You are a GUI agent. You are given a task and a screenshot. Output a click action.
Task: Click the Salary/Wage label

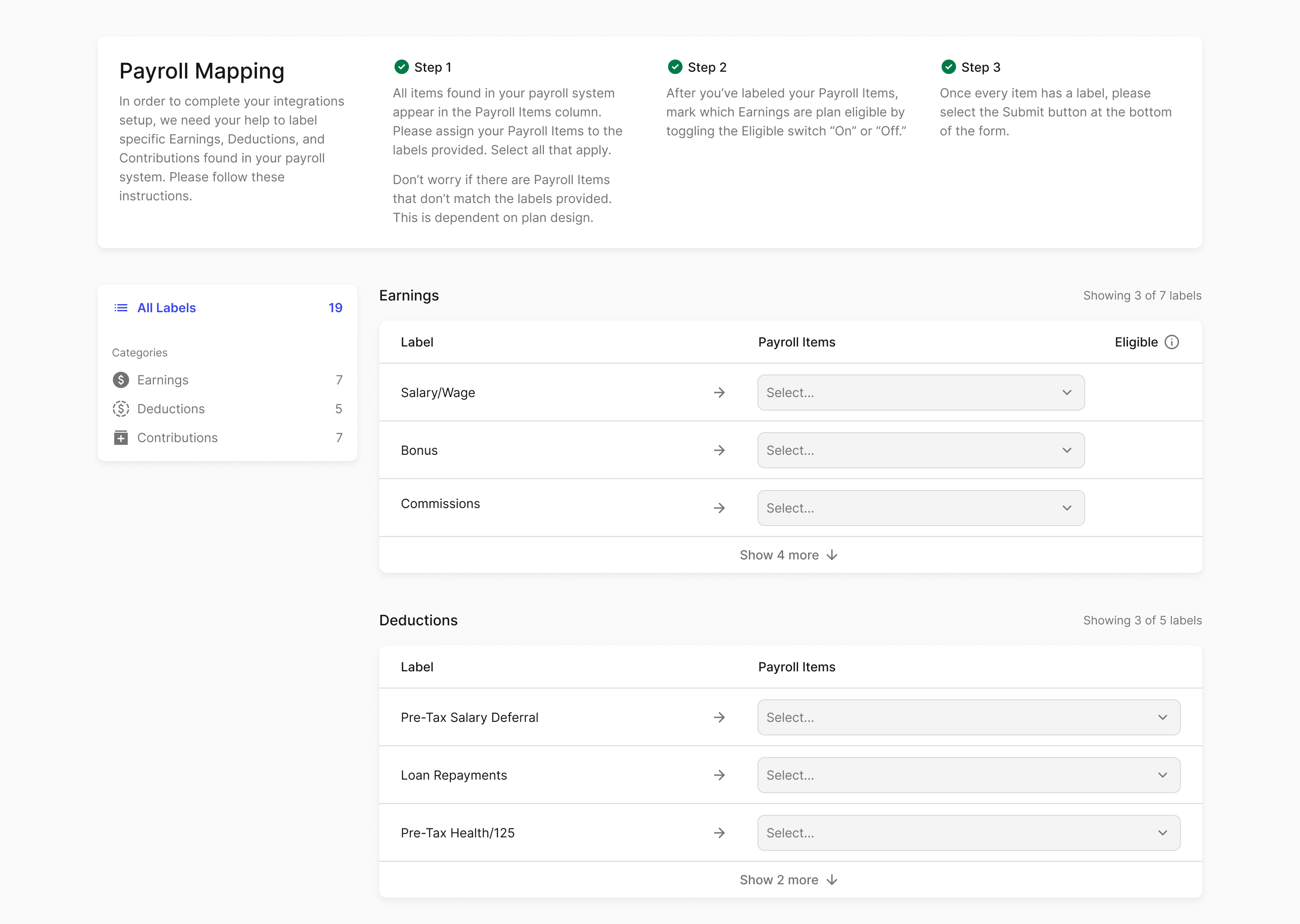[438, 393]
